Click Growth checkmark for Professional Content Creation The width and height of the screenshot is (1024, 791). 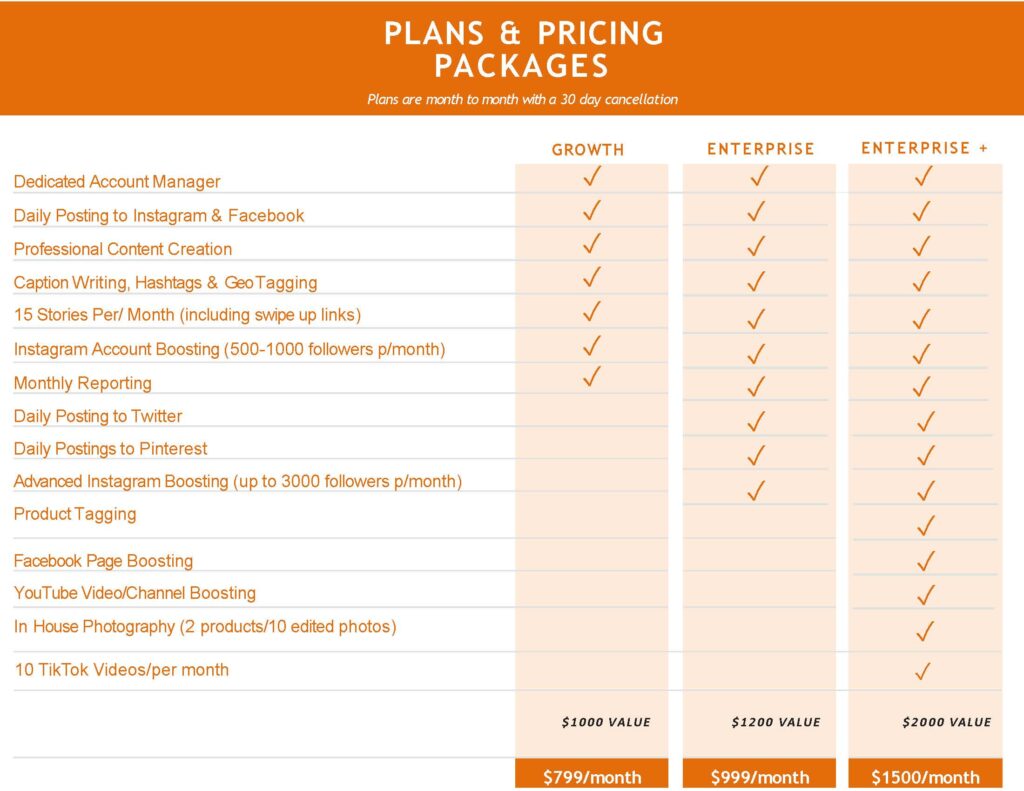(x=591, y=243)
